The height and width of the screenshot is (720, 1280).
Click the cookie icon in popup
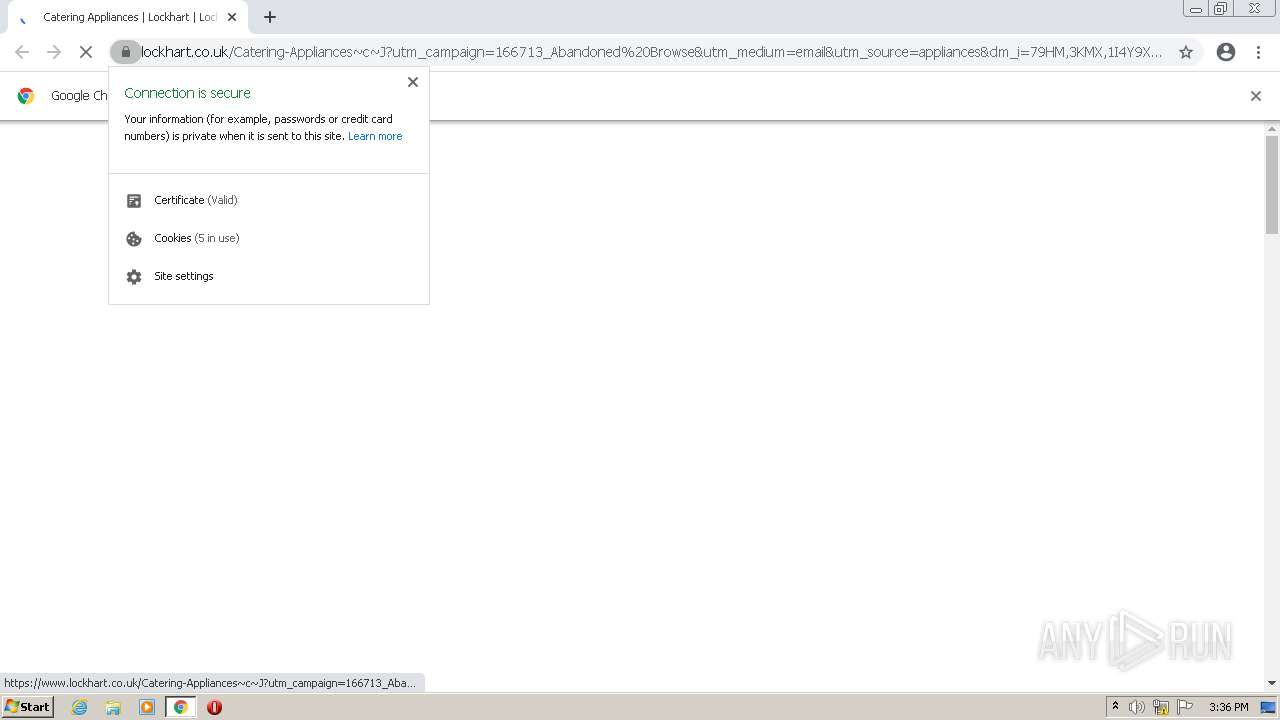tap(134, 239)
